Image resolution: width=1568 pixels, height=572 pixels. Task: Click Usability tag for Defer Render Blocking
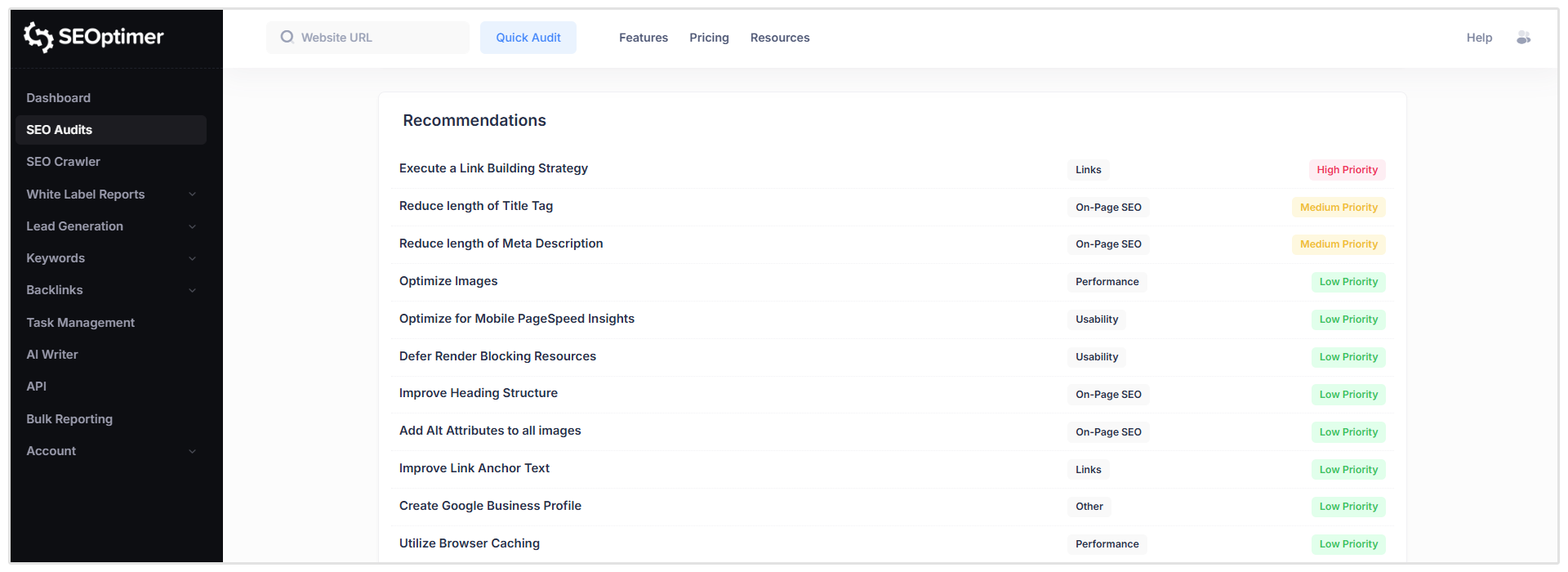1097,357
